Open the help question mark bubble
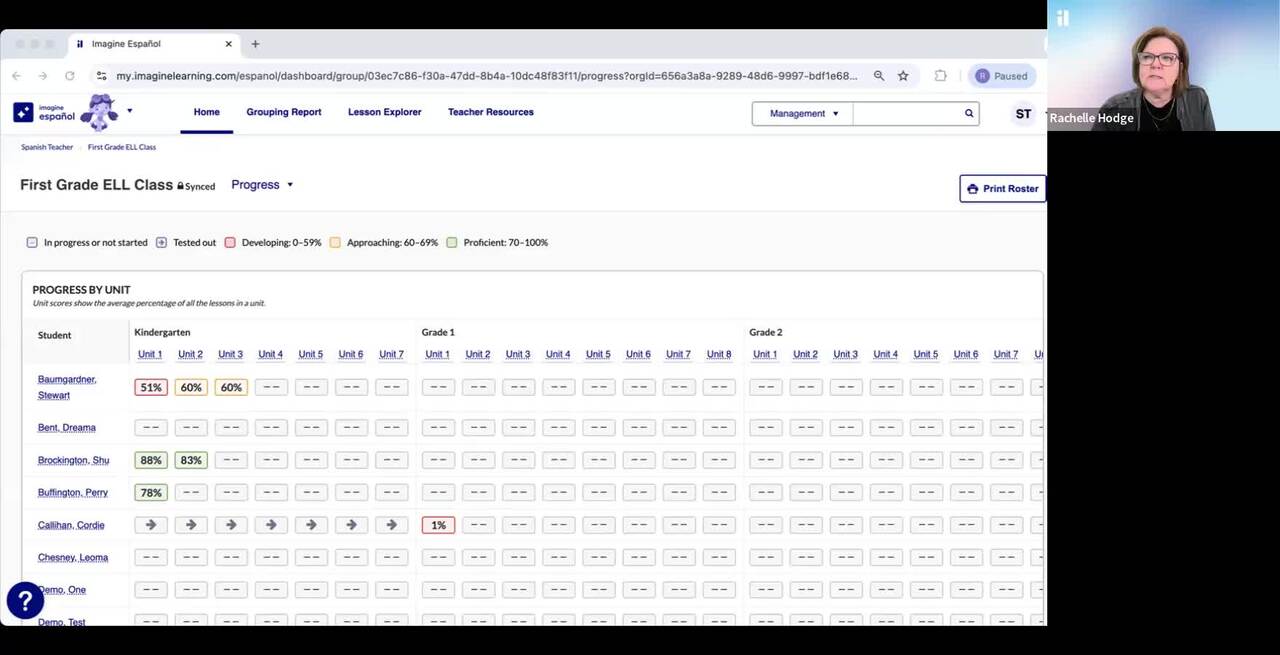 tap(25, 600)
